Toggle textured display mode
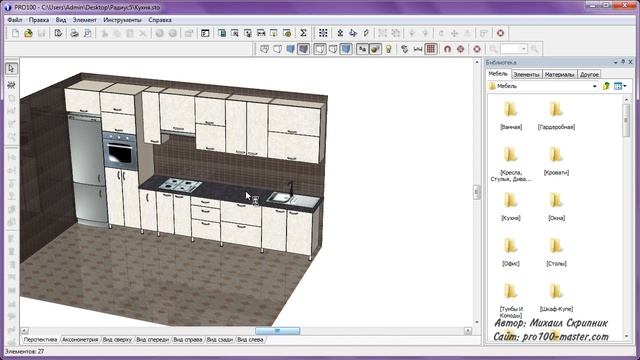 [303, 49]
